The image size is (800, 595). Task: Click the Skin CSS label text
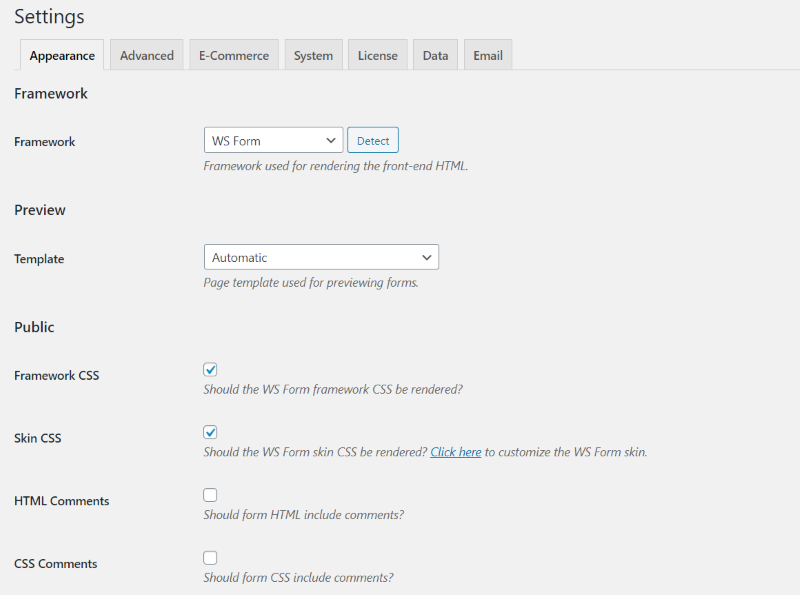pyautogui.click(x=38, y=438)
